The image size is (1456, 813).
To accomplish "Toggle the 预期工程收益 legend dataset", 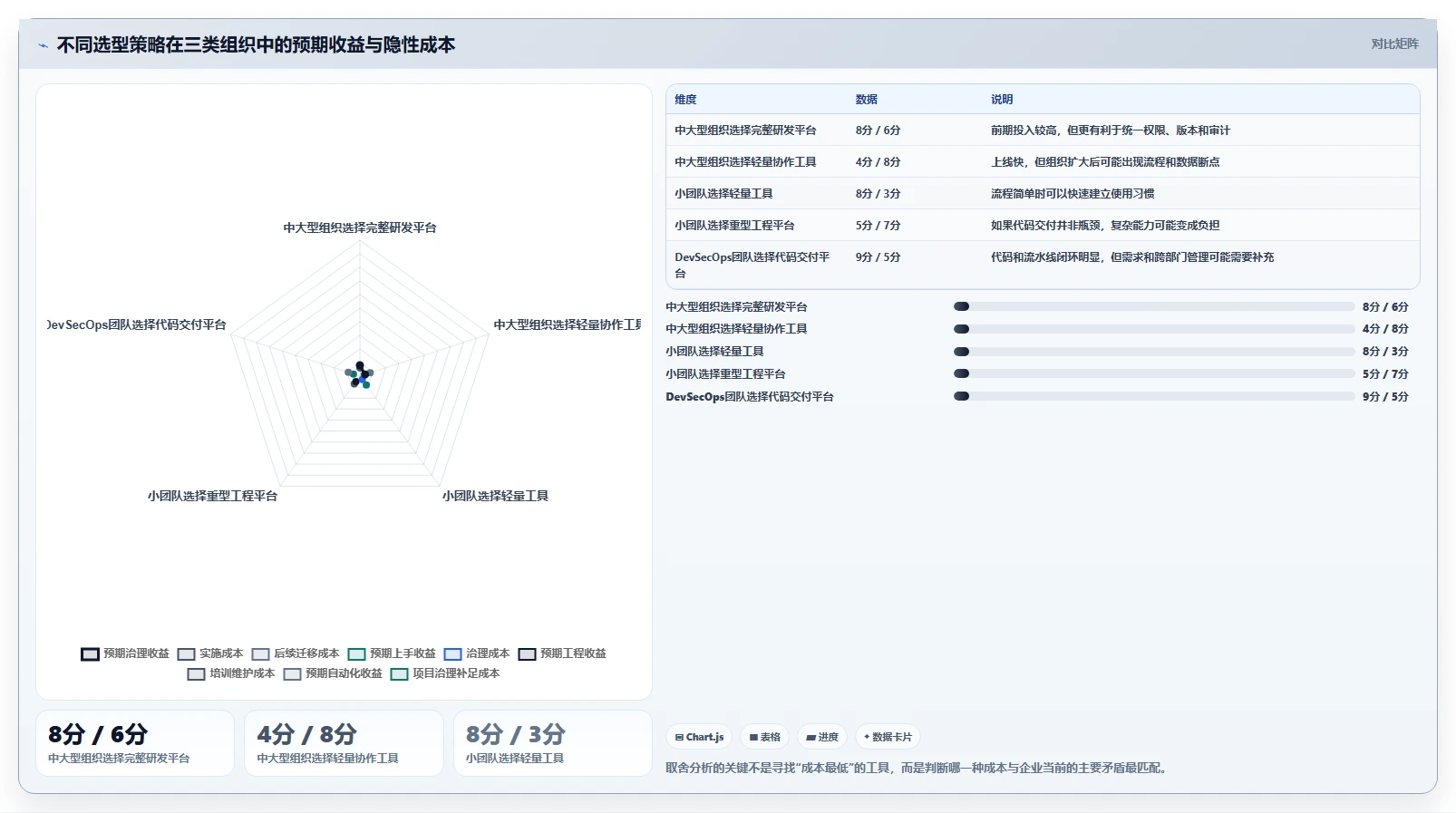I will pos(562,653).
